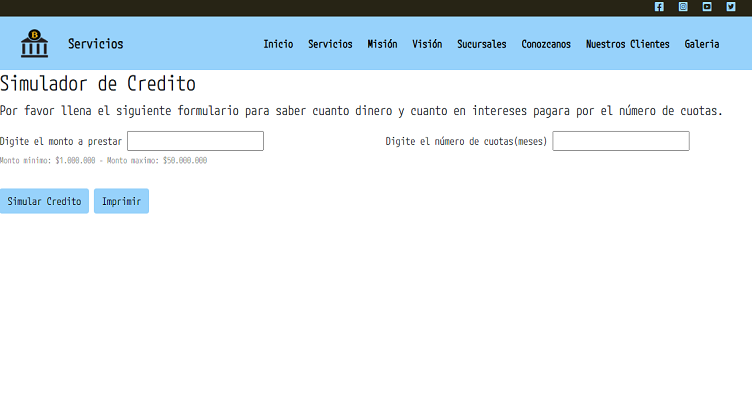Focus the monto a prestar field

tap(195, 141)
